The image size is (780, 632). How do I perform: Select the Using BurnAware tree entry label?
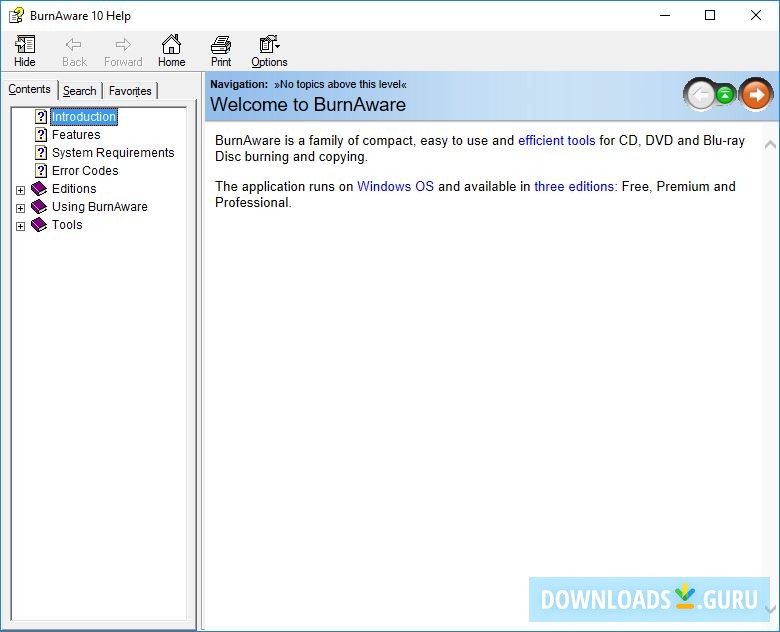click(99, 207)
